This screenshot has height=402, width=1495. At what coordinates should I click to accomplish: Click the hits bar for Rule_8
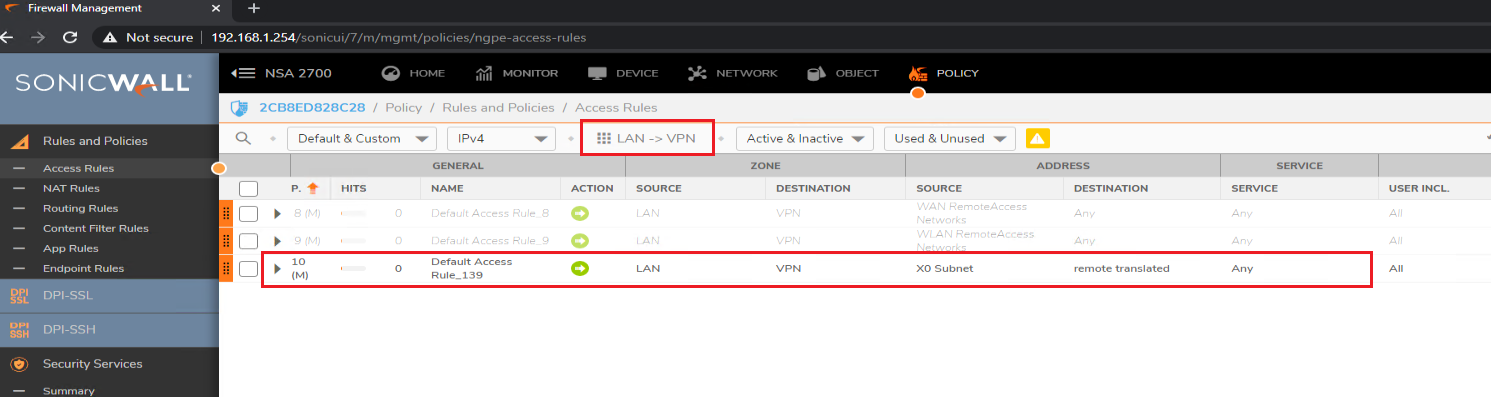pos(354,214)
